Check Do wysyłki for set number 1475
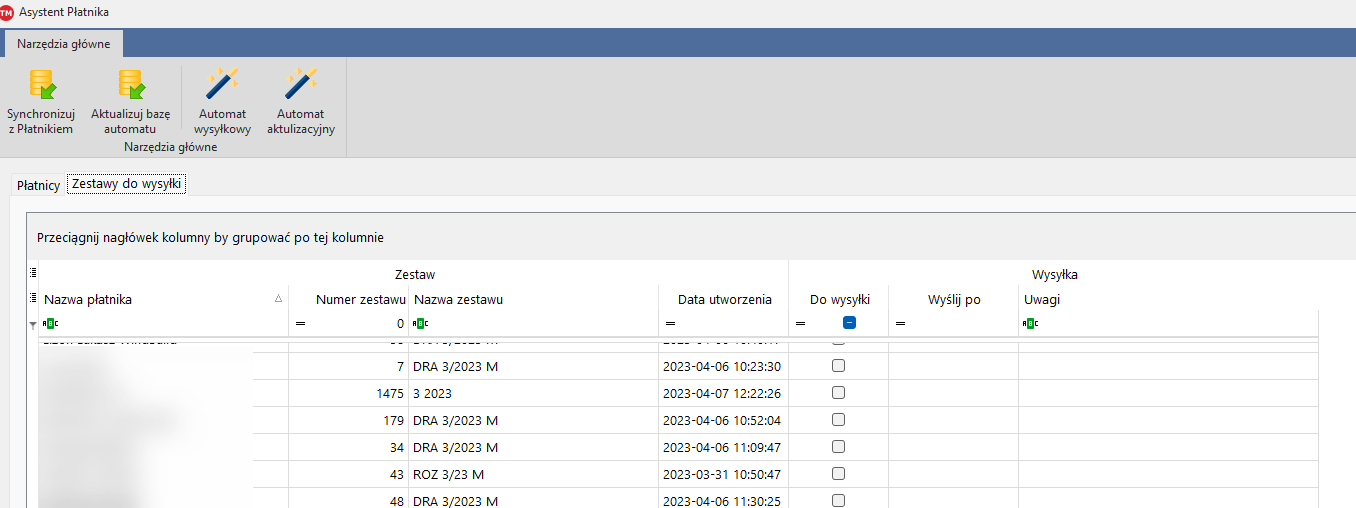Screen dimensions: 1356x508 838,393
